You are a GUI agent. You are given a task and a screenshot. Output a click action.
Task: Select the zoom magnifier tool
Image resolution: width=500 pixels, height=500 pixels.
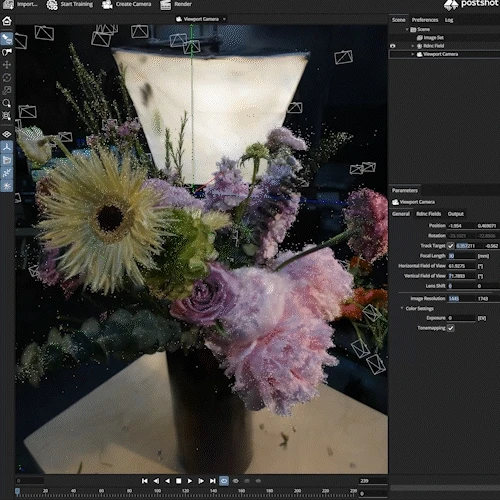[x=7, y=103]
